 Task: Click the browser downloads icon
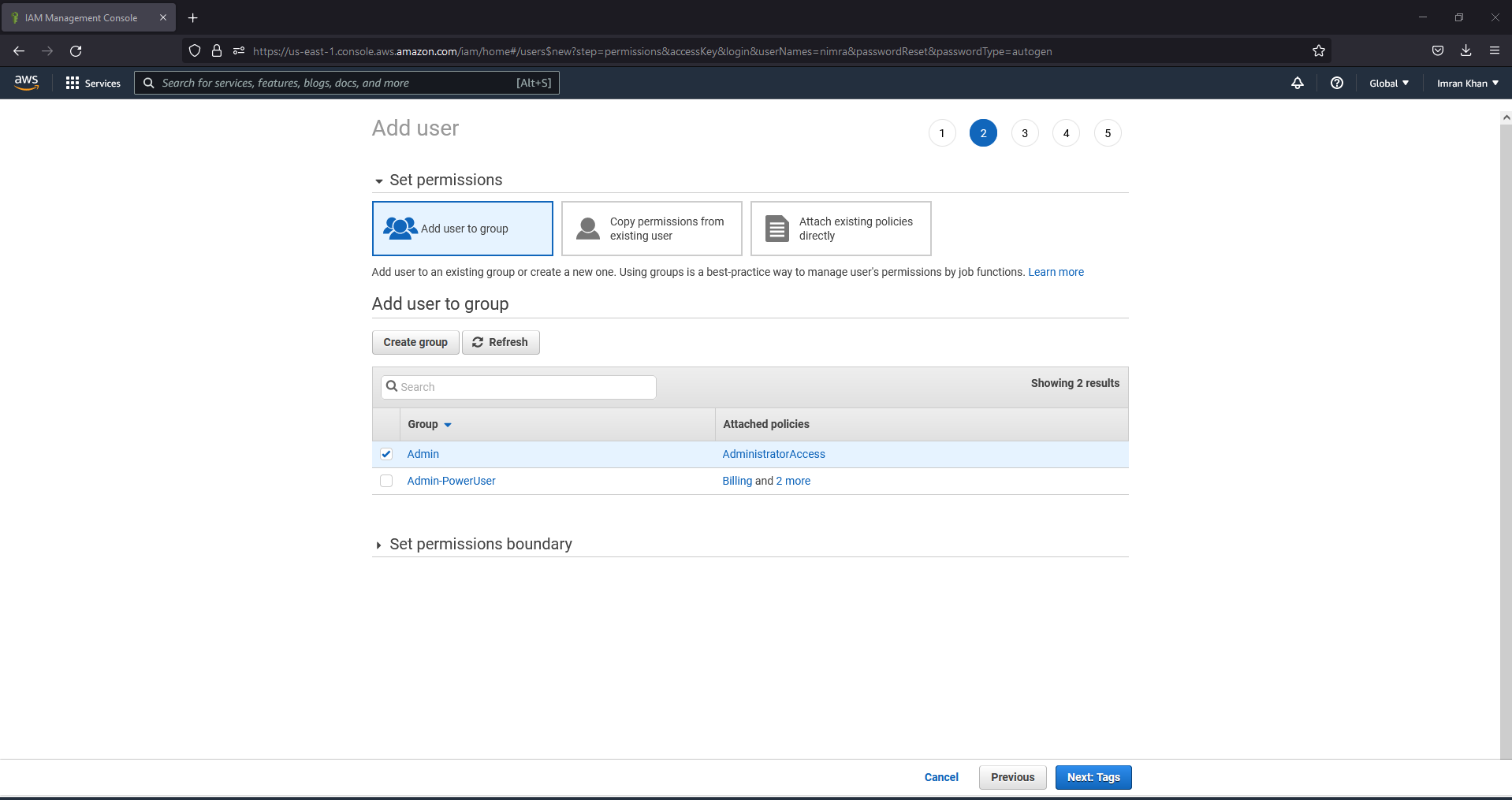[1465, 50]
